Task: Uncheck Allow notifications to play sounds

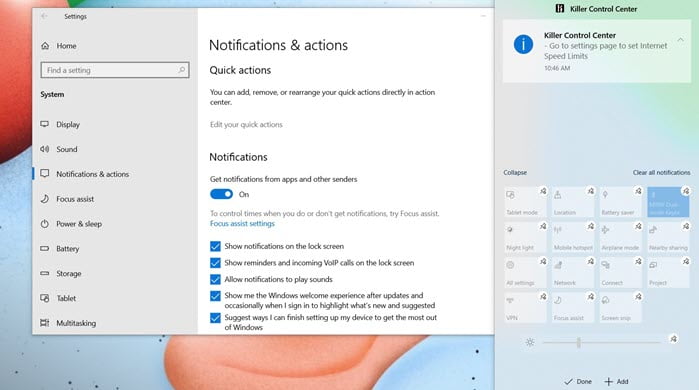Action: pyautogui.click(x=215, y=279)
